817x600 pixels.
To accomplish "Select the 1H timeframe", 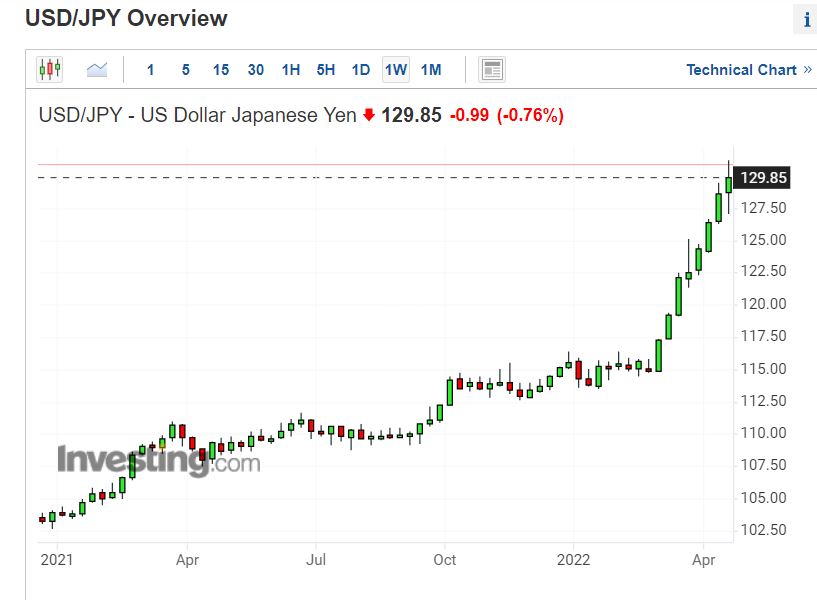I will click(291, 69).
